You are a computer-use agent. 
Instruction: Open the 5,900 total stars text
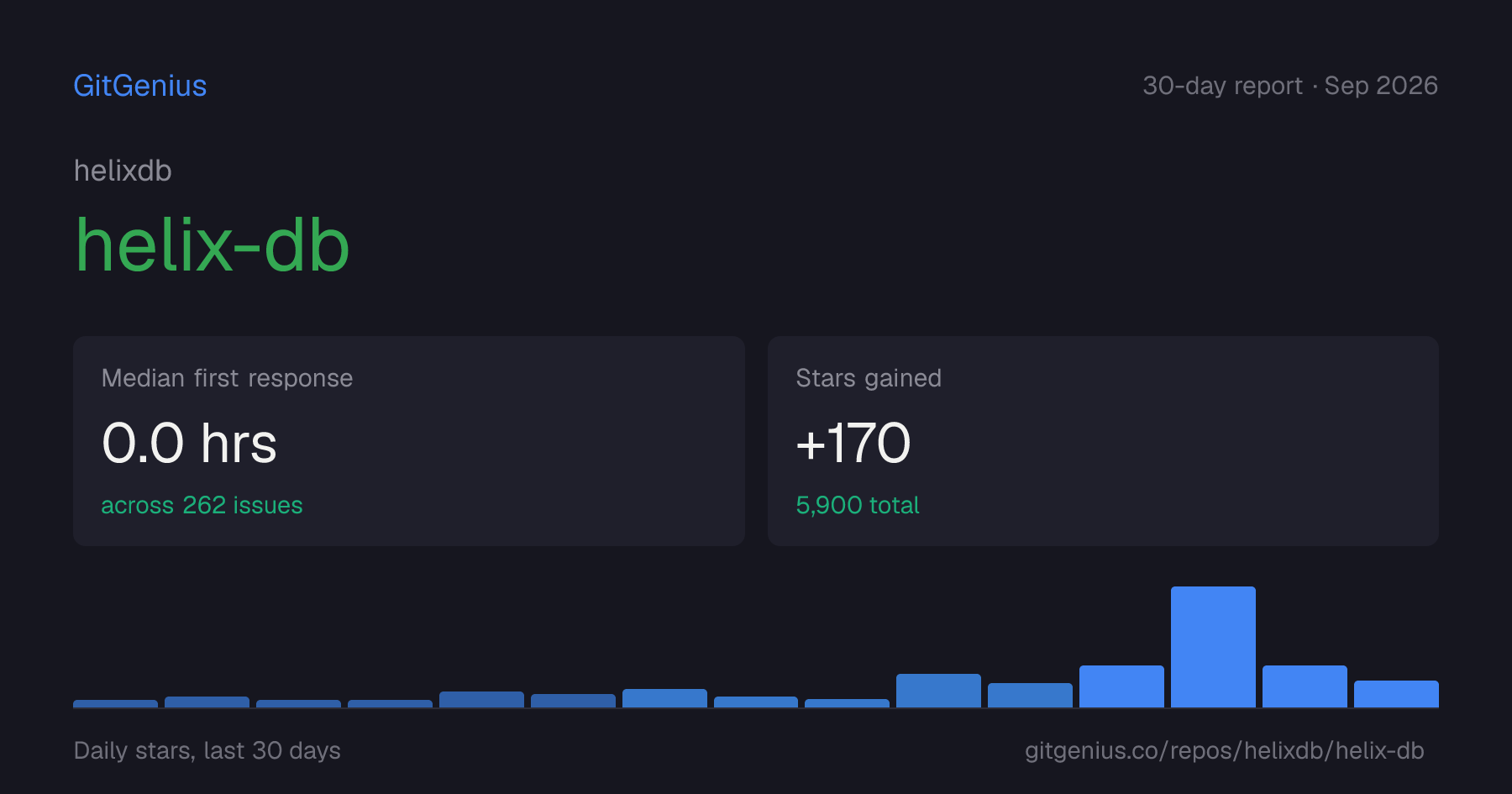(x=858, y=505)
